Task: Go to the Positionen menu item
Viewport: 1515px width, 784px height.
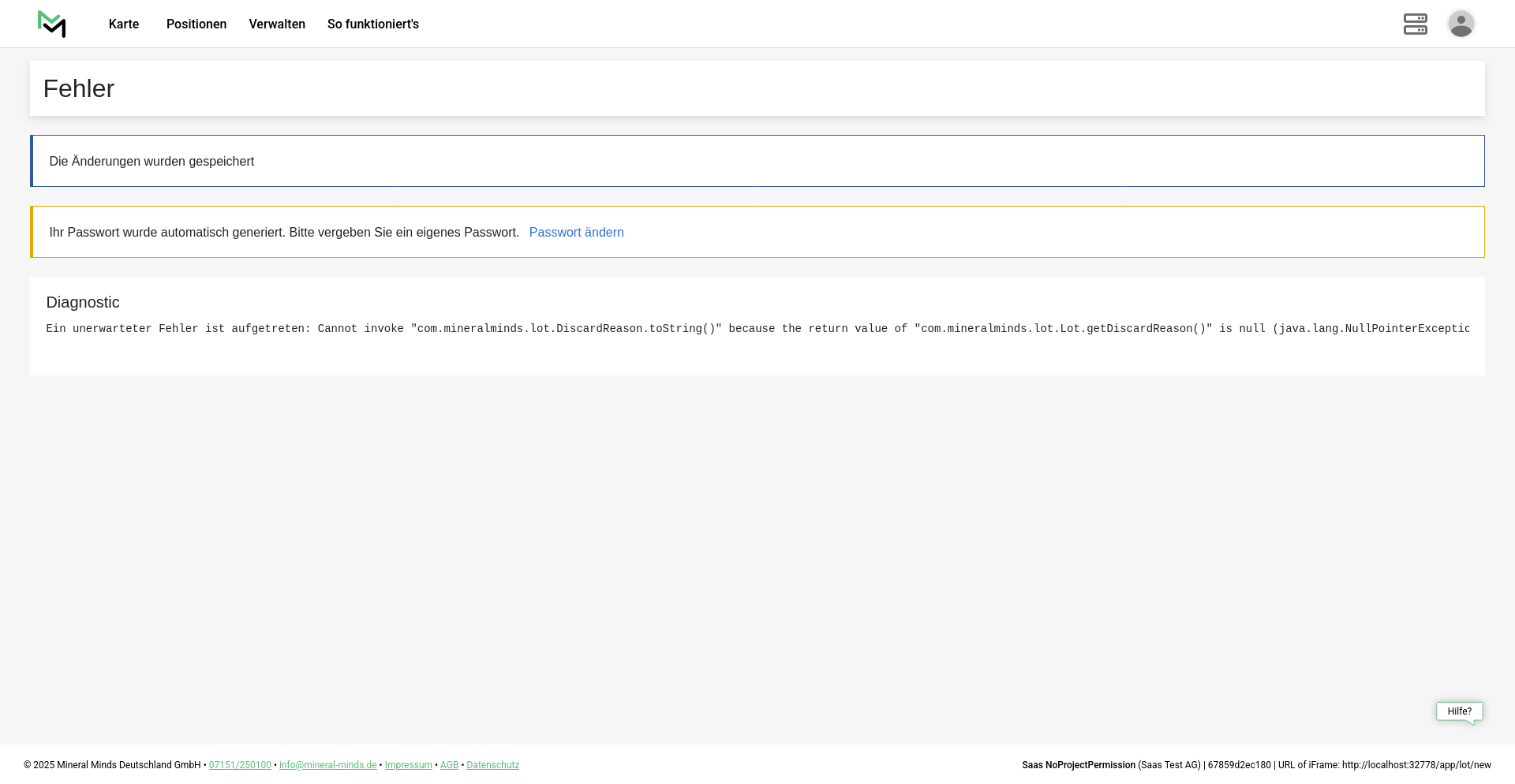Action: click(196, 24)
